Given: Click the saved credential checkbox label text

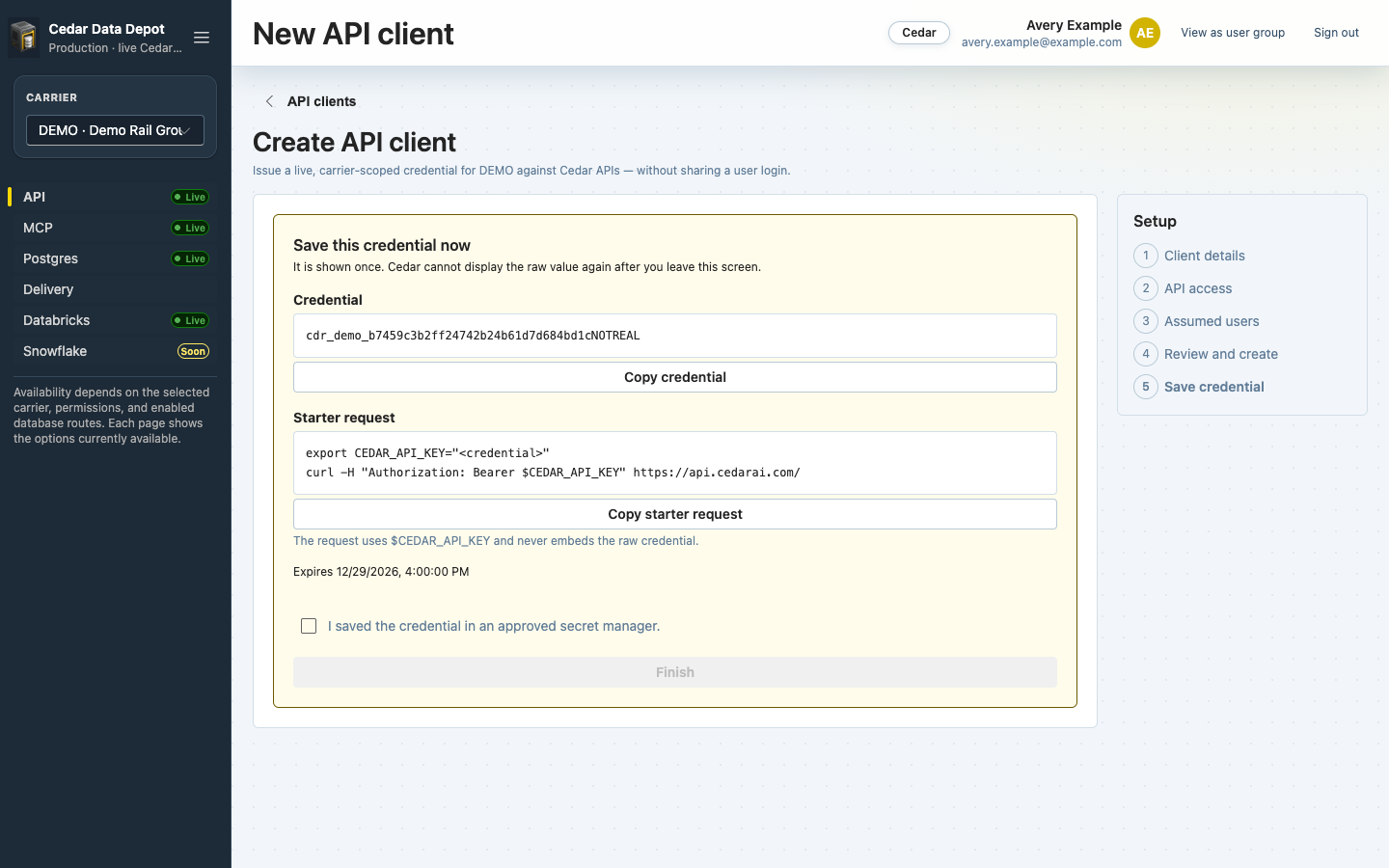Looking at the screenshot, I should tap(494, 626).
